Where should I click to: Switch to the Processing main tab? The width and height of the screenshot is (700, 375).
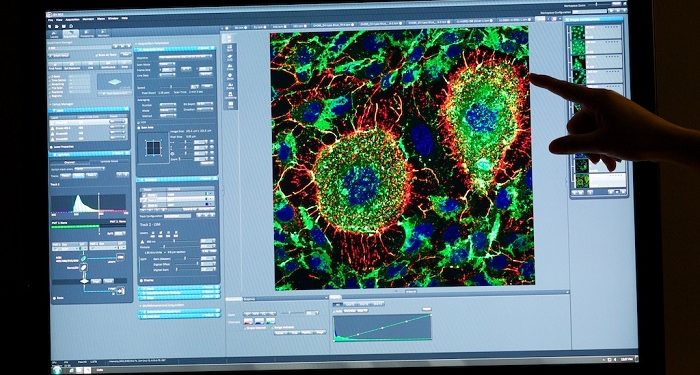coord(87,33)
